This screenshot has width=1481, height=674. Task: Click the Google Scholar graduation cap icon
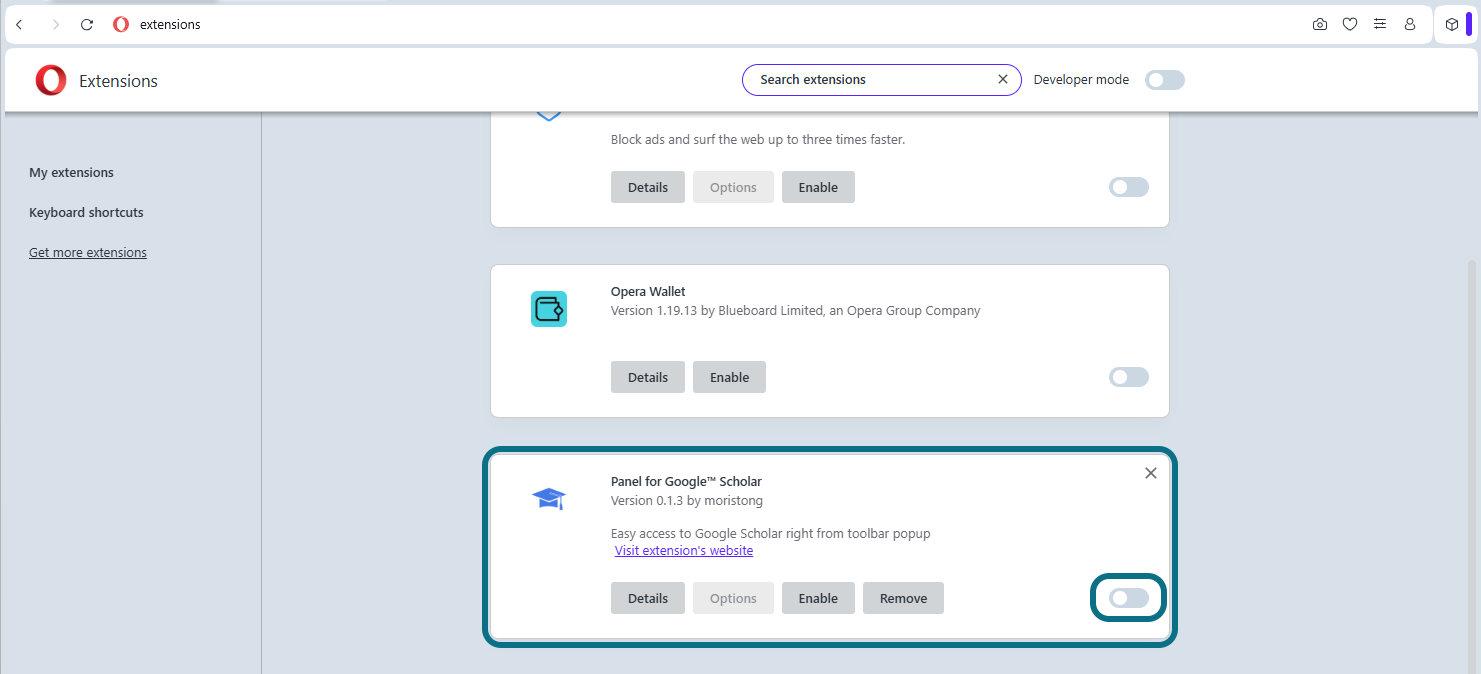tap(549, 498)
